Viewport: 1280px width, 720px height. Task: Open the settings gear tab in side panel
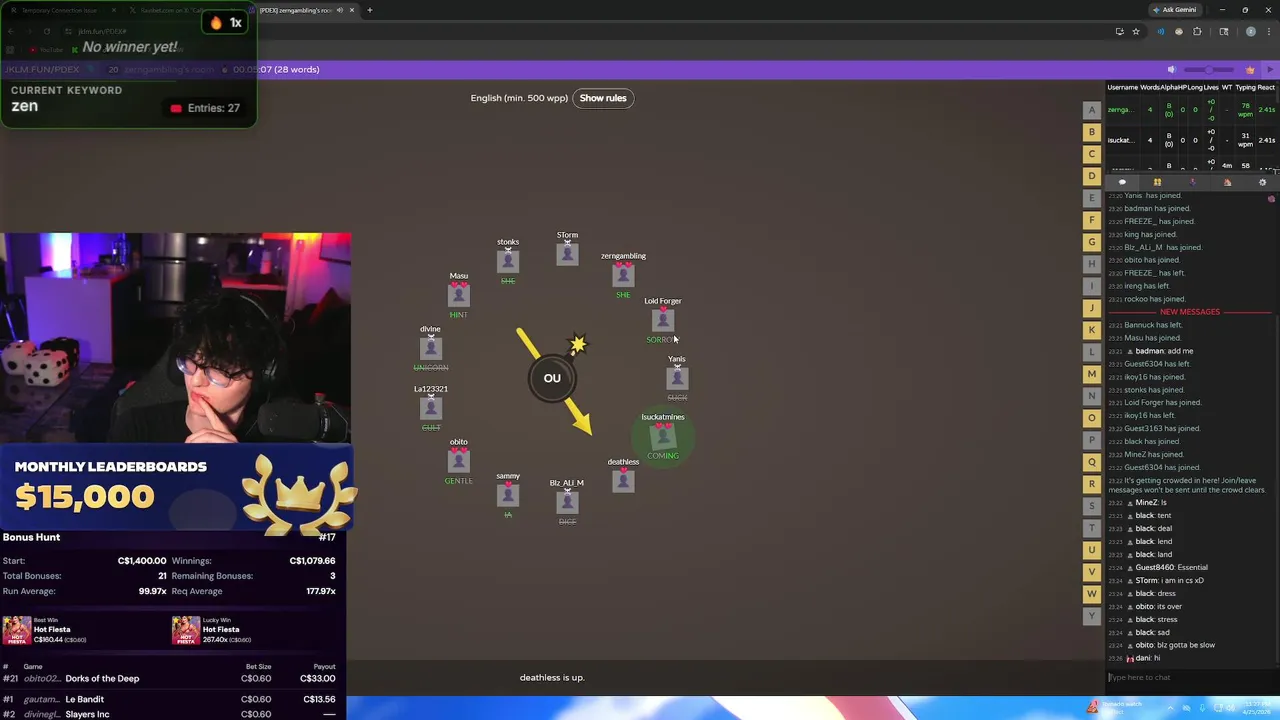pyautogui.click(x=1262, y=182)
